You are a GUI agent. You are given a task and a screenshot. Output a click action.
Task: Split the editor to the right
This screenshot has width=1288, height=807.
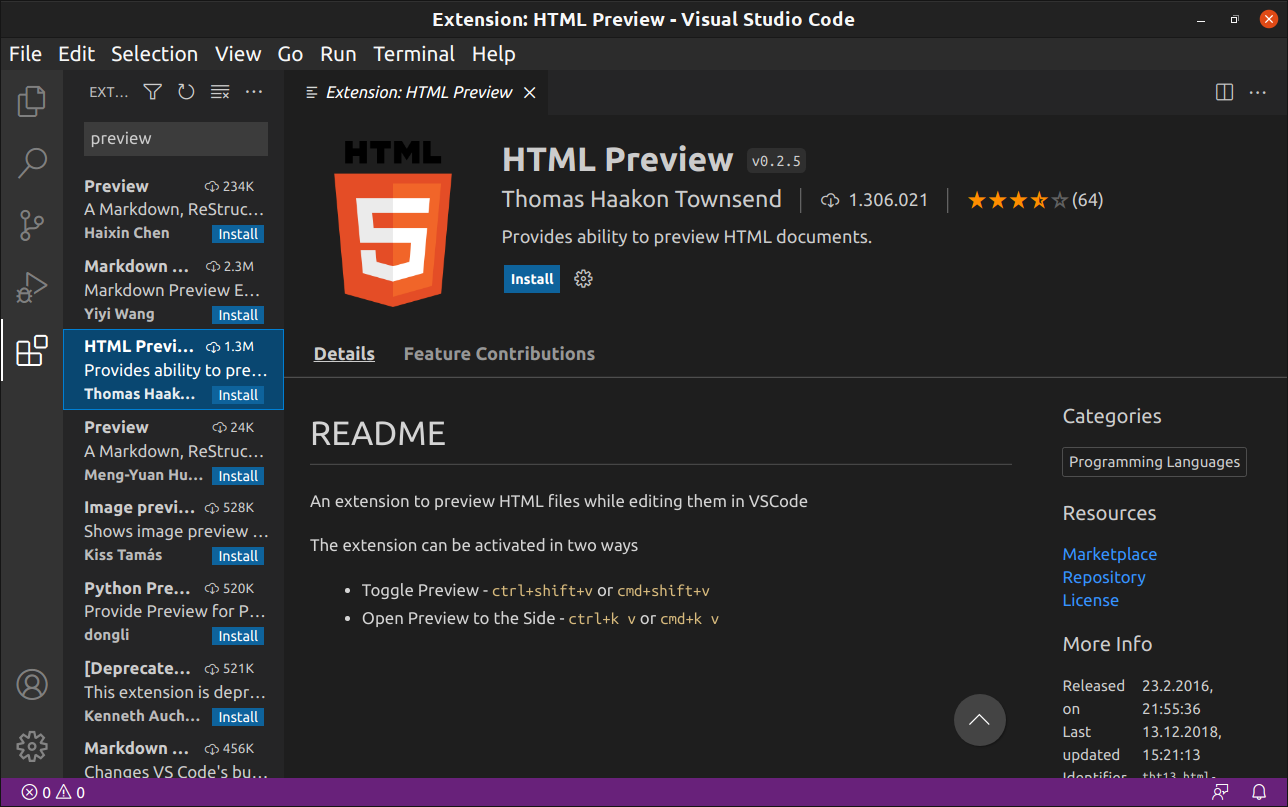[x=1224, y=92]
